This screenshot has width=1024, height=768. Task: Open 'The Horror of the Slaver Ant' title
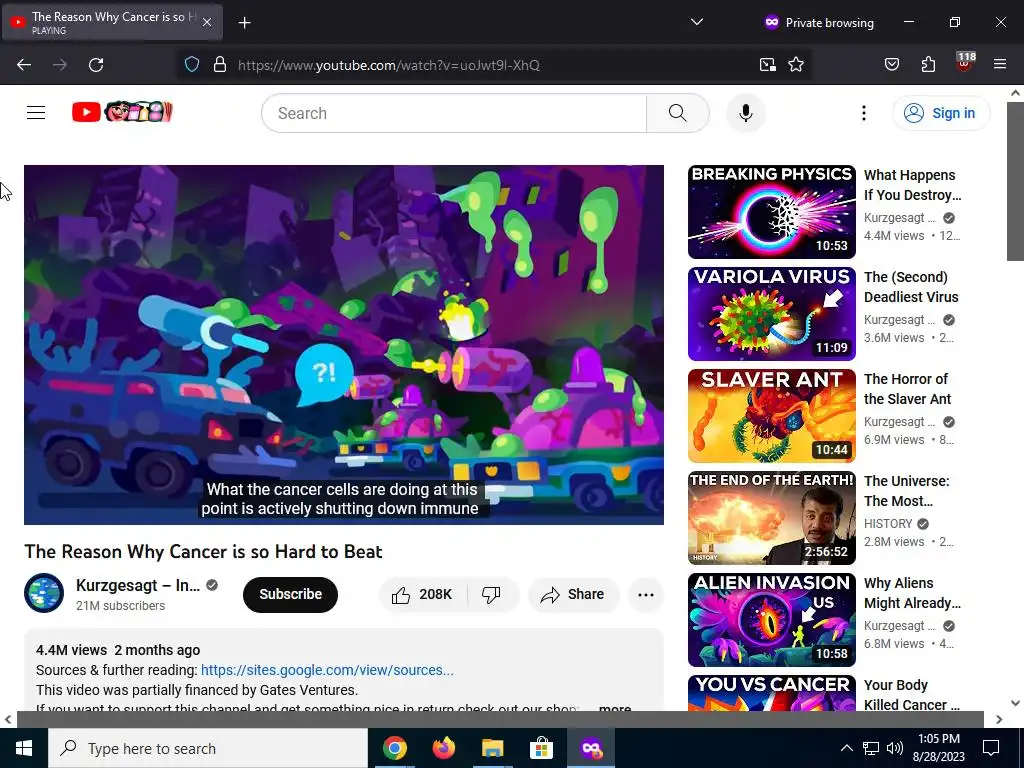pos(907,389)
